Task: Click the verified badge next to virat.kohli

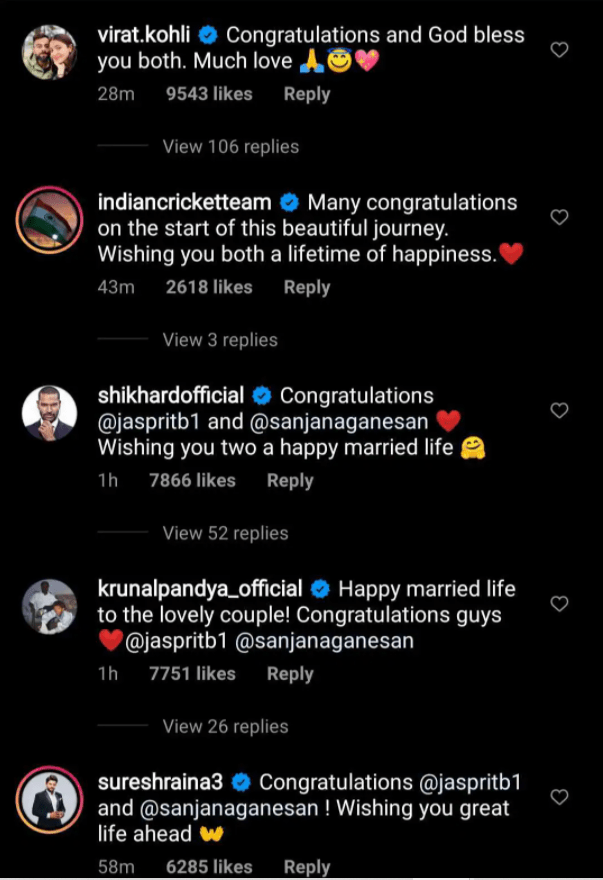Action: tap(208, 34)
